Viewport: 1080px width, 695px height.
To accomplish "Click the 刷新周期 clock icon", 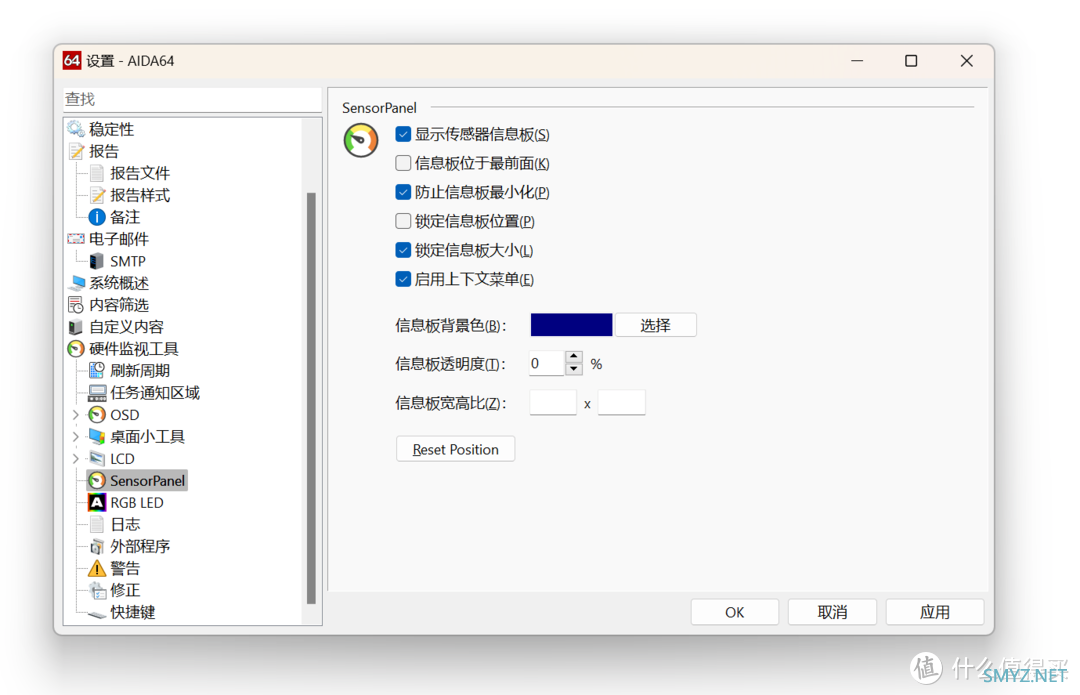I will click(97, 371).
